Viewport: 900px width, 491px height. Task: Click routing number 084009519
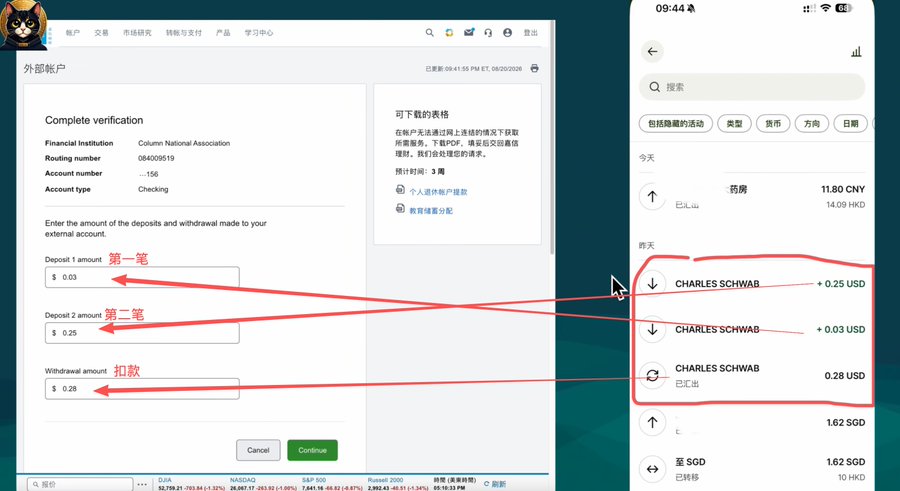tap(156, 158)
